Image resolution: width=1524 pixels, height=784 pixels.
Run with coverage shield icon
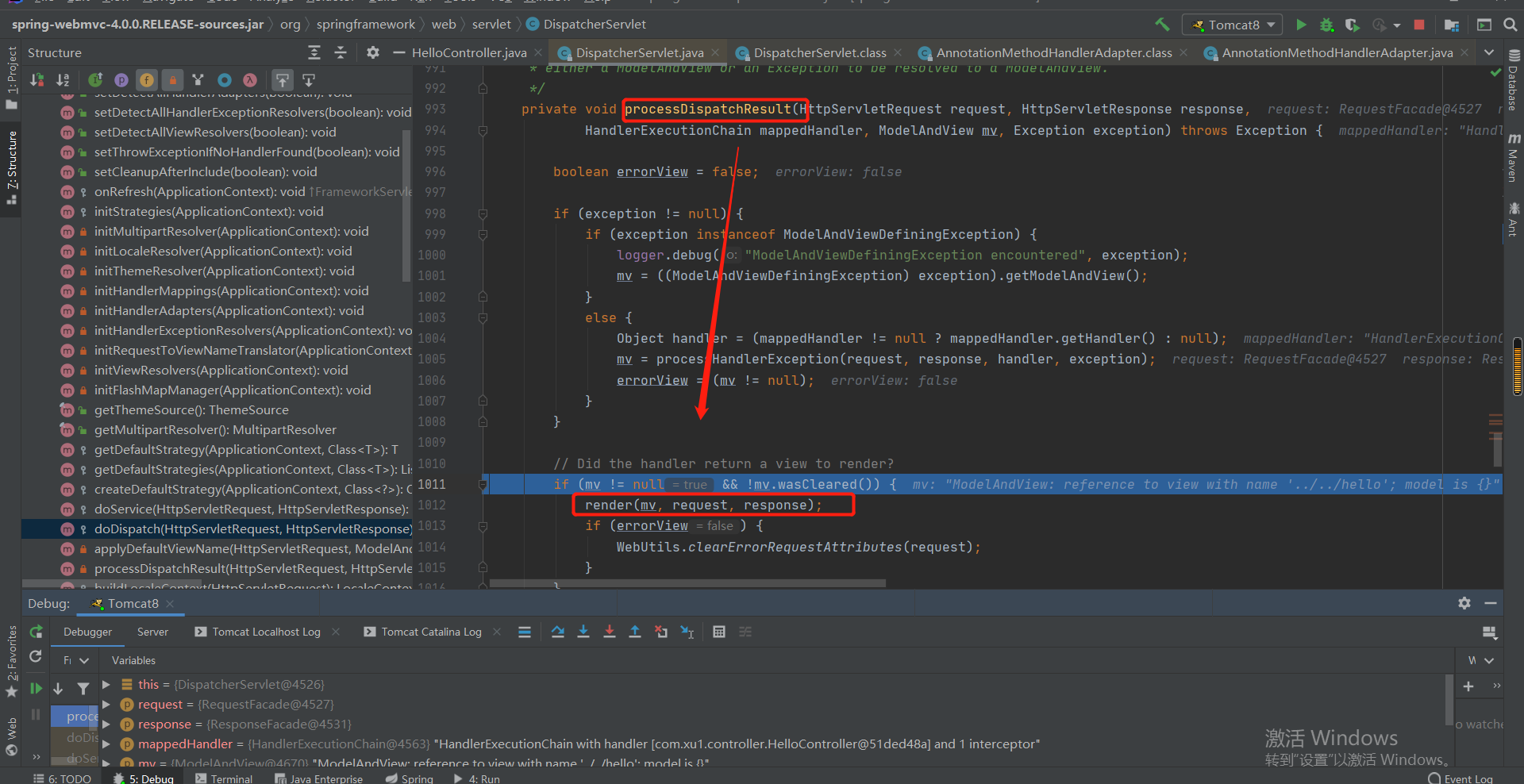pyautogui.click(x=1352, y=25)
